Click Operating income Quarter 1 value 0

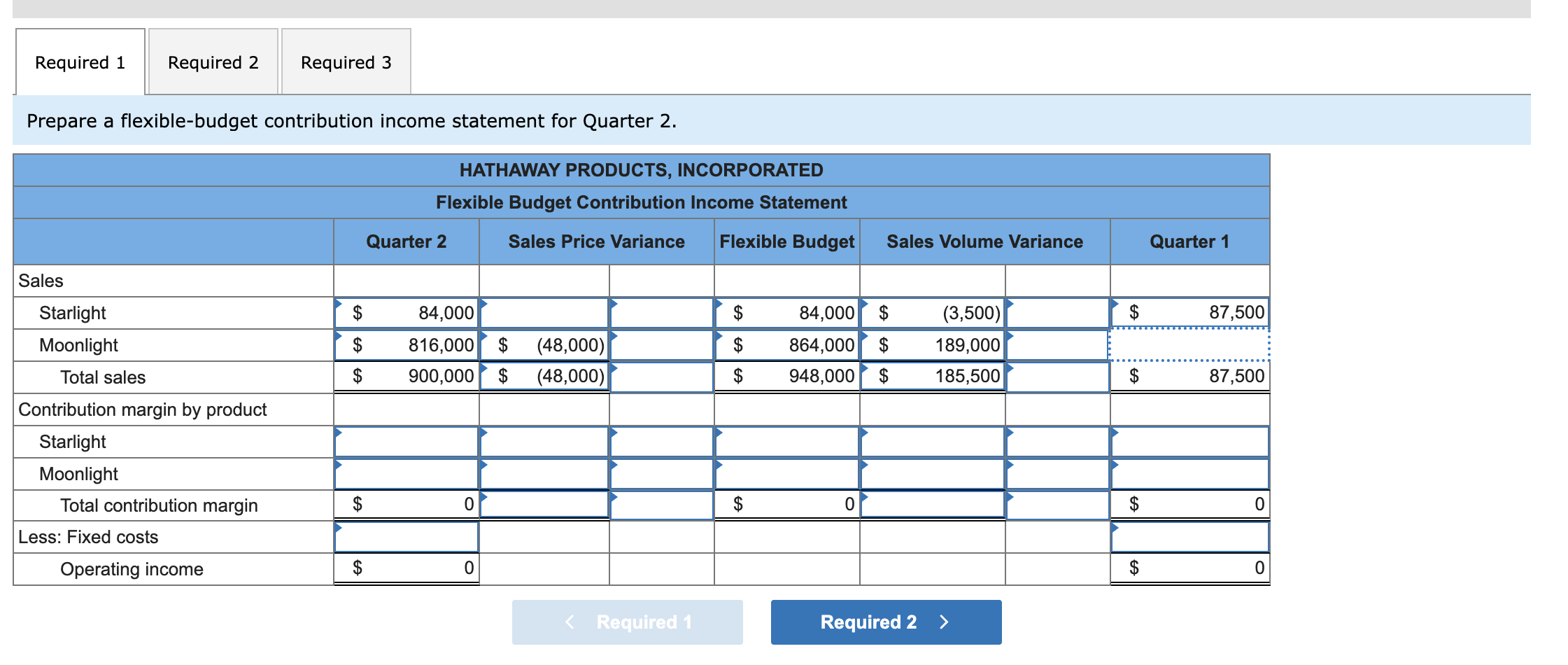click(x=1190, y=568)
